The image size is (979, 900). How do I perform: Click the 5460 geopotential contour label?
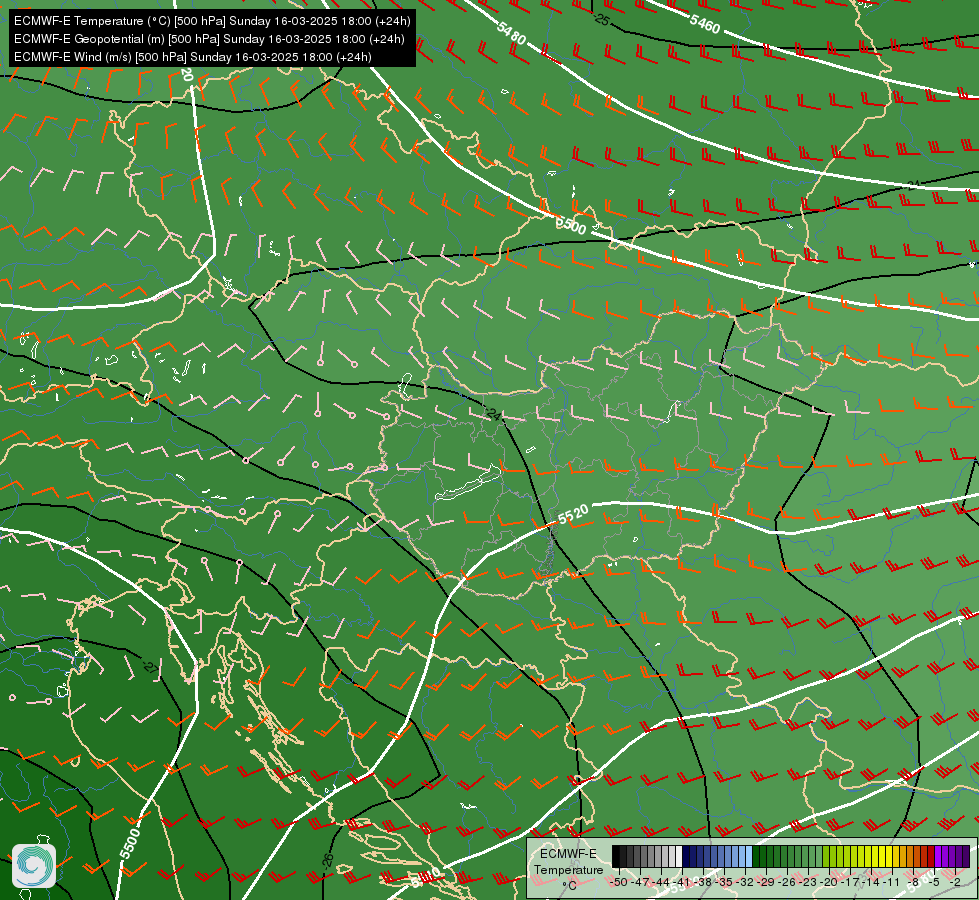point(705,24)
